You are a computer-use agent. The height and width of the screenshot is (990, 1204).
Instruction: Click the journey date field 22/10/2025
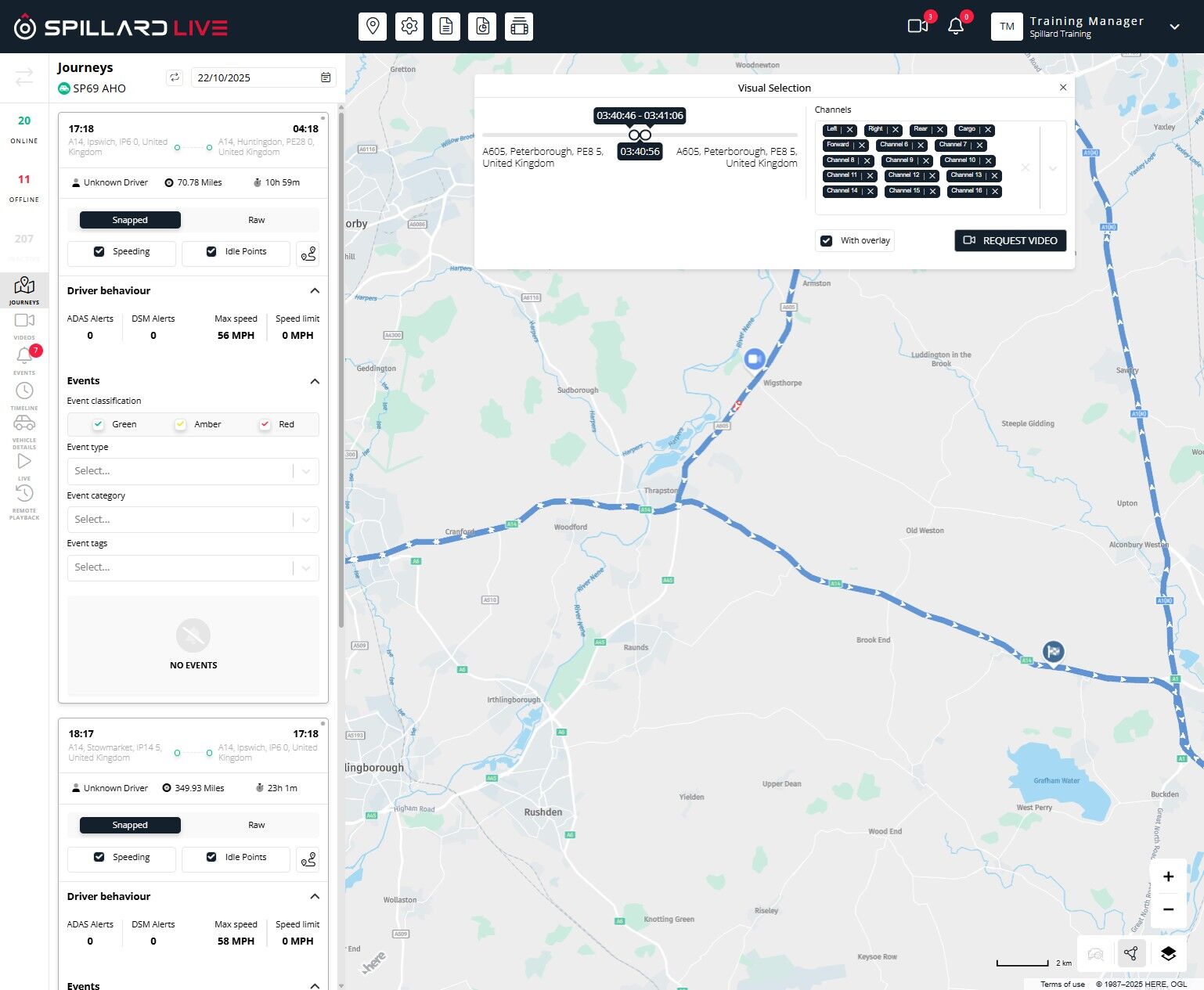(x=264, y=77)
